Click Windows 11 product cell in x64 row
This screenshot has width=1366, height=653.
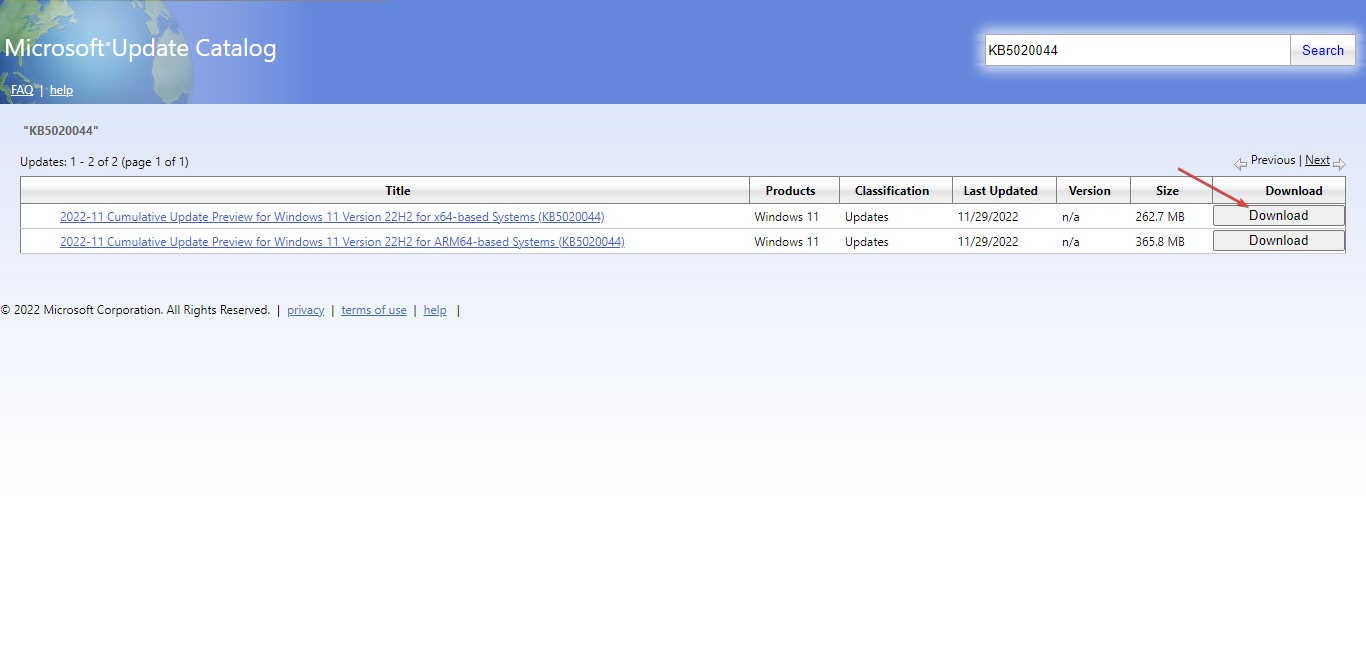click(x=787, y=217)
